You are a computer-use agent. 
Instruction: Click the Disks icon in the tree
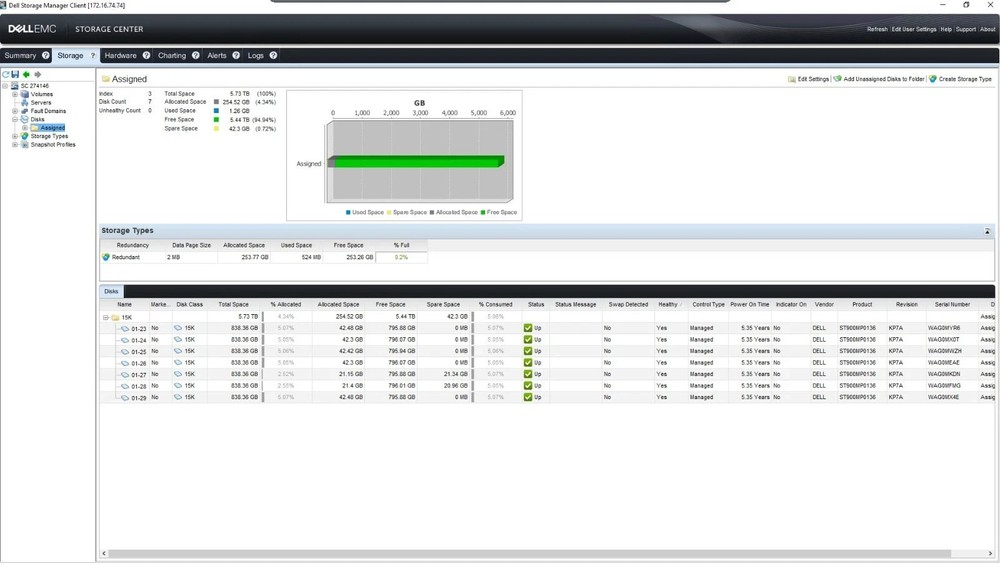coord(25,119)
